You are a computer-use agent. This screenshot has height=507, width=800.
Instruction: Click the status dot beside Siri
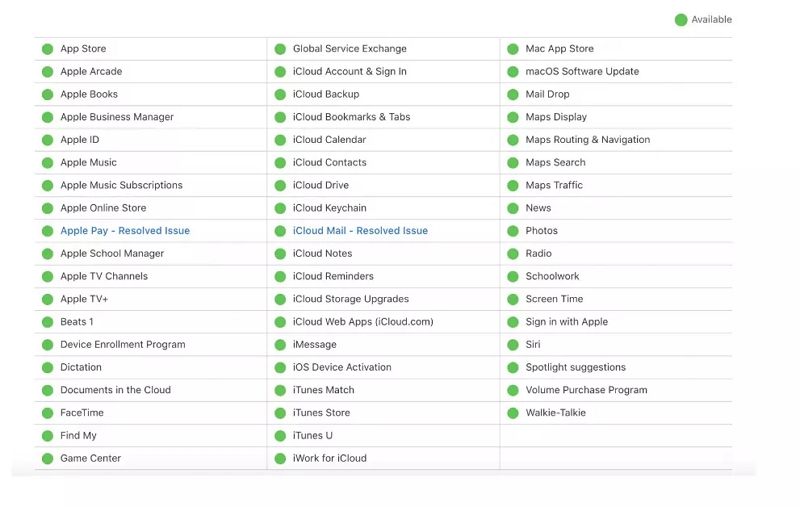pos(513,345)
